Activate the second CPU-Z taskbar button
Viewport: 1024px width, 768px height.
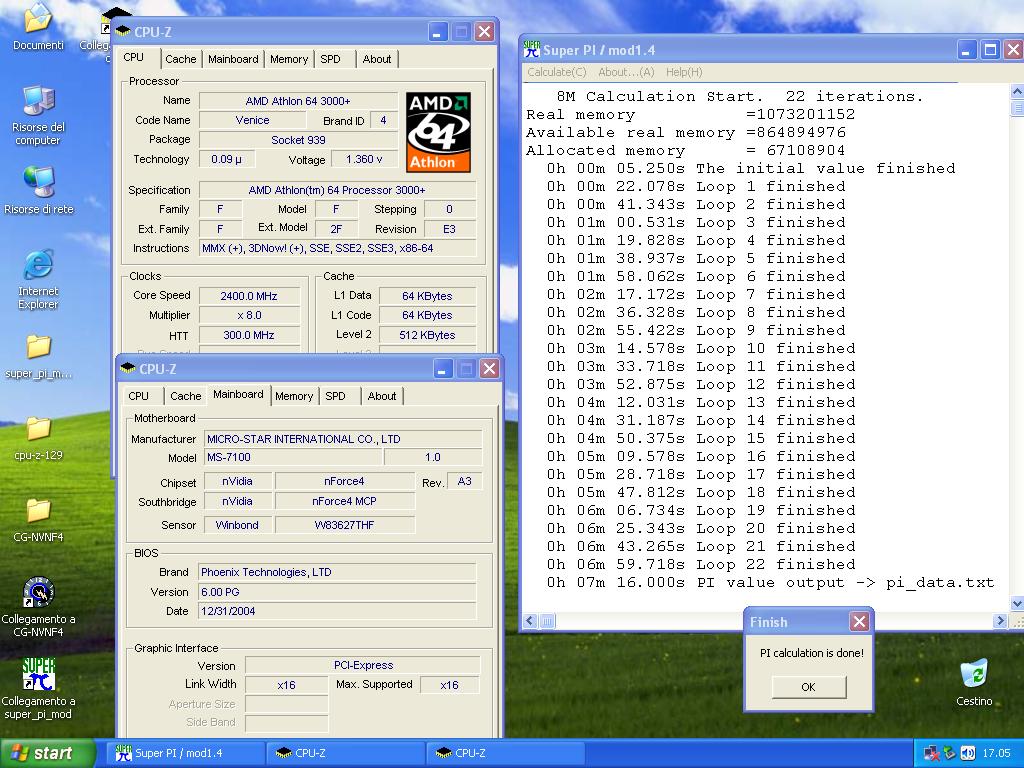(505, 753)
